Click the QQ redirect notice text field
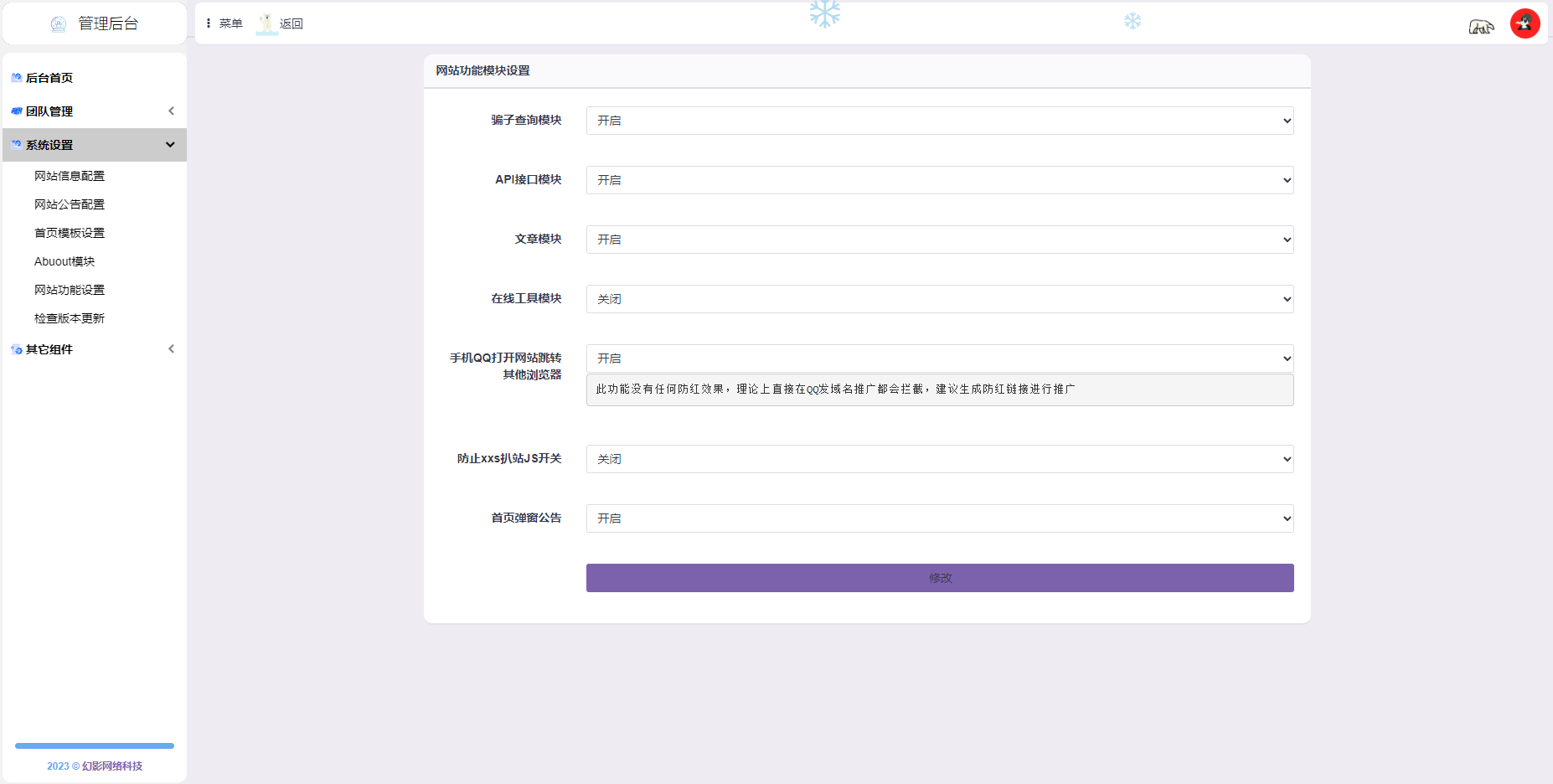The height and width of the screenshot is (784, 1553). (939, 389)
